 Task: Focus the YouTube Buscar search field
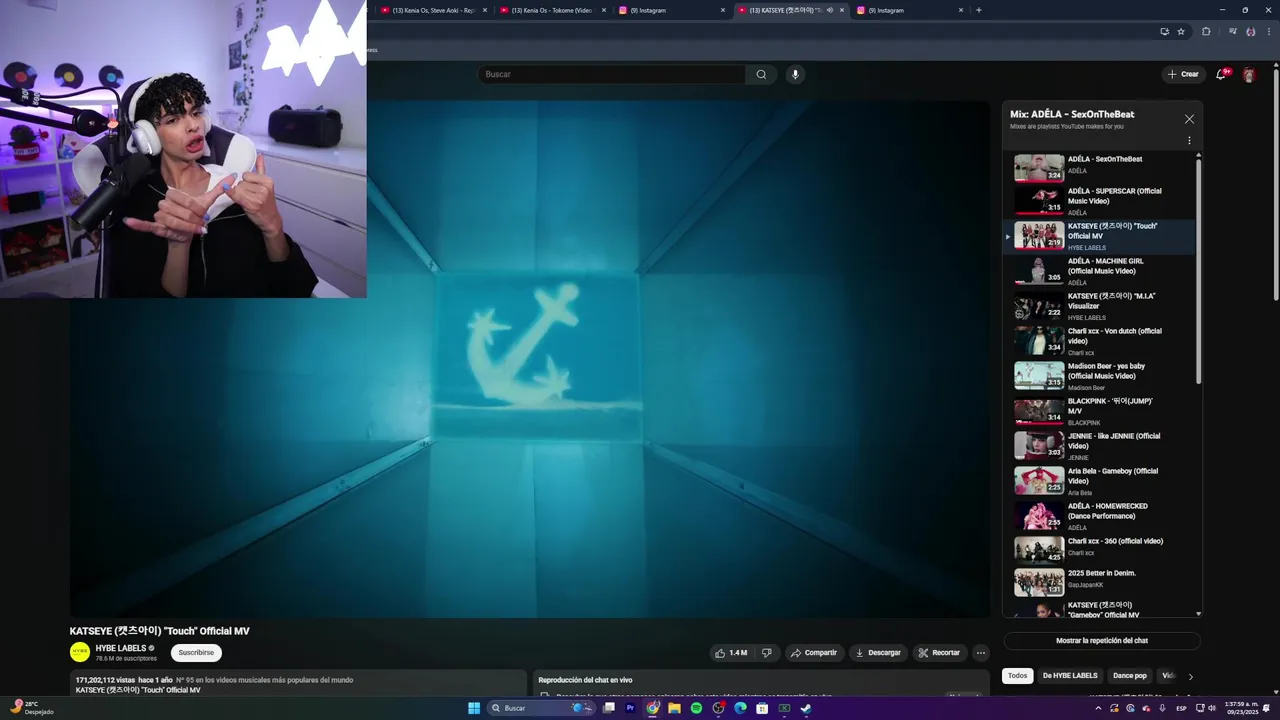(612, 74)
